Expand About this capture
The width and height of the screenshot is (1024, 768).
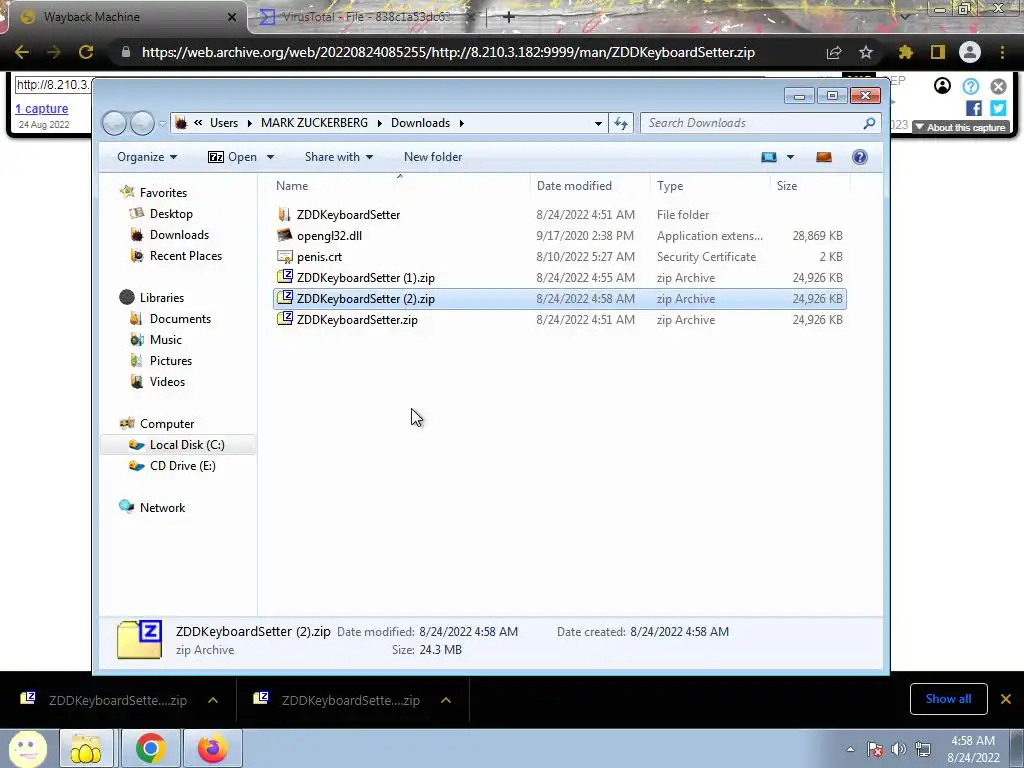(x=961, y=127)
